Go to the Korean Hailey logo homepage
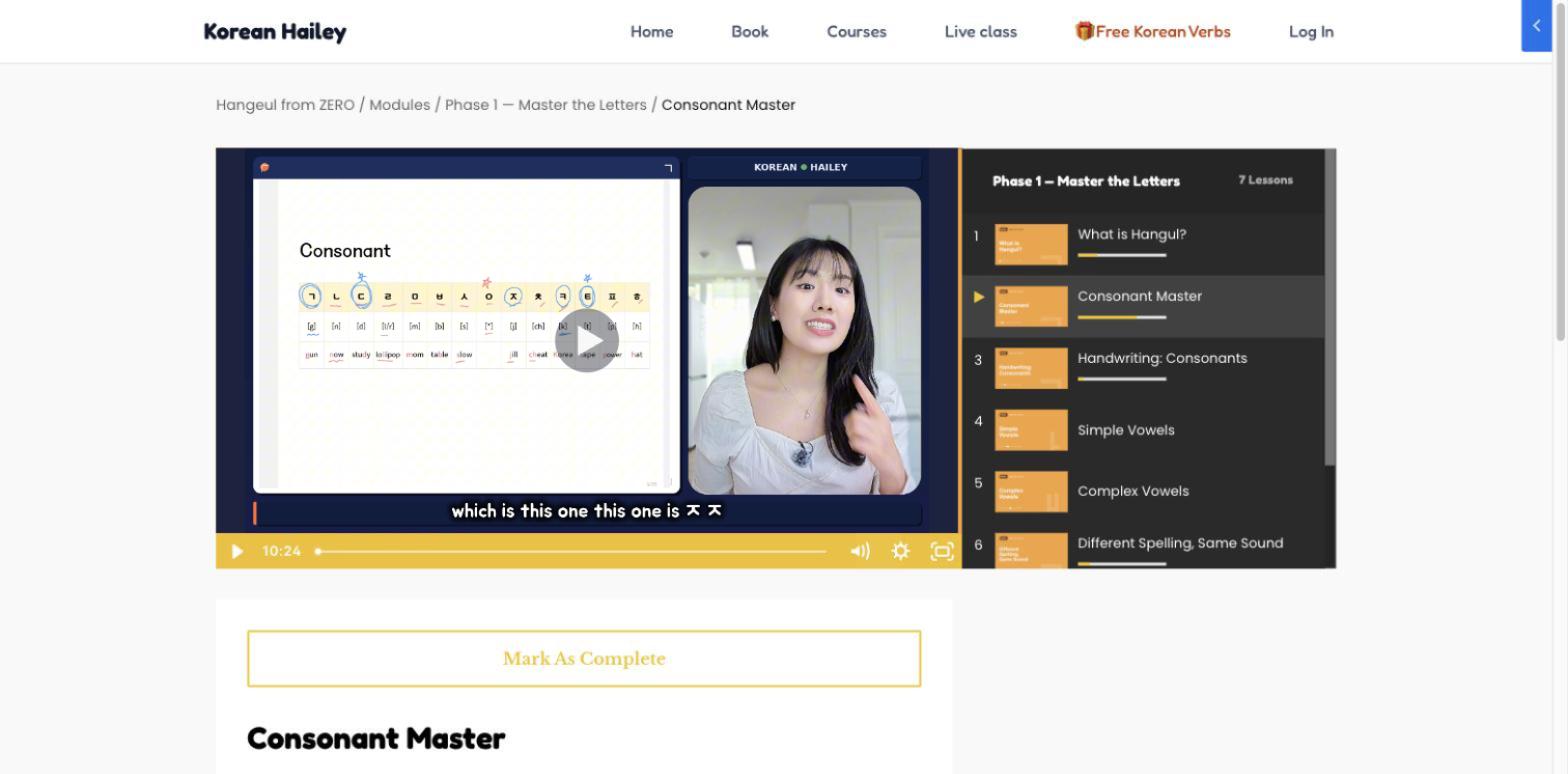 click(275, 31)
